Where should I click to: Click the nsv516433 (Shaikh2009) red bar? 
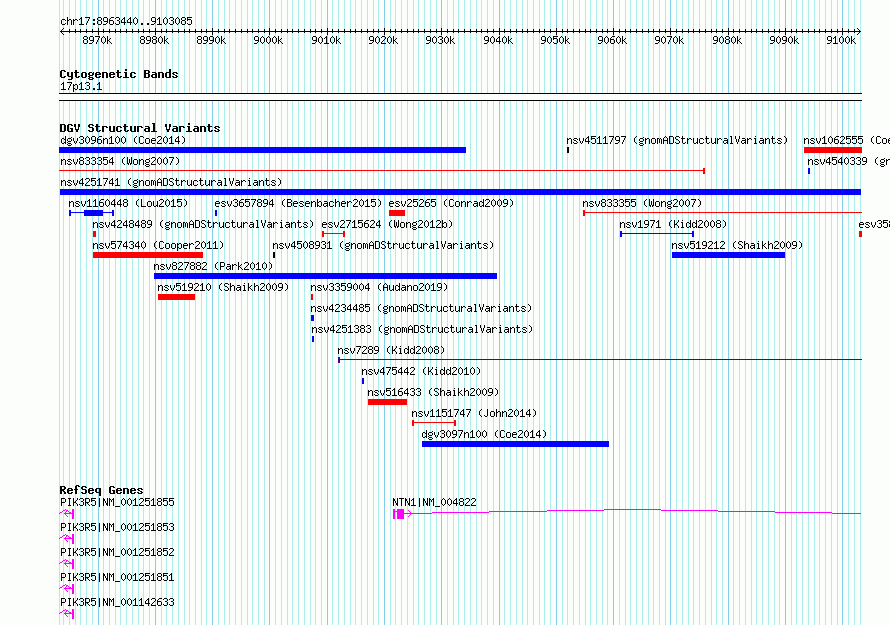pyautogui.click(x=387, y=402)
